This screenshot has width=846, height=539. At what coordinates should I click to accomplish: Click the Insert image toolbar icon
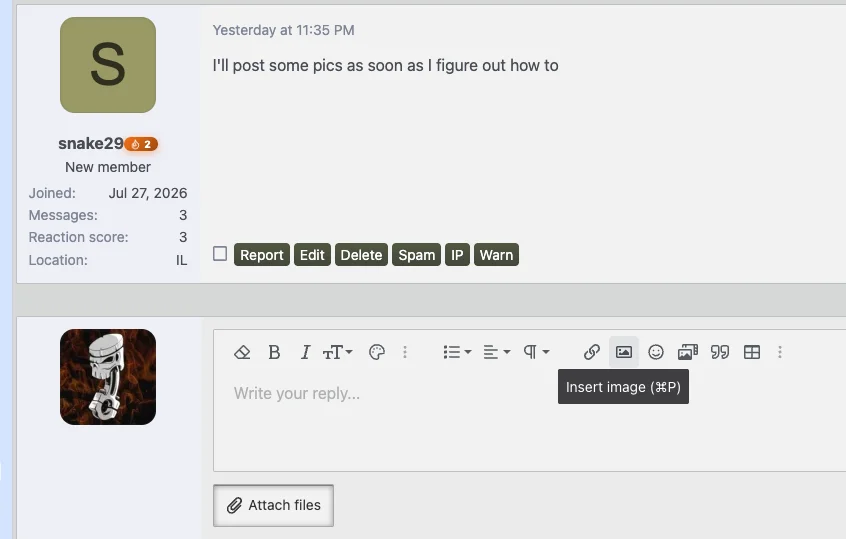(x=624, y=352)
